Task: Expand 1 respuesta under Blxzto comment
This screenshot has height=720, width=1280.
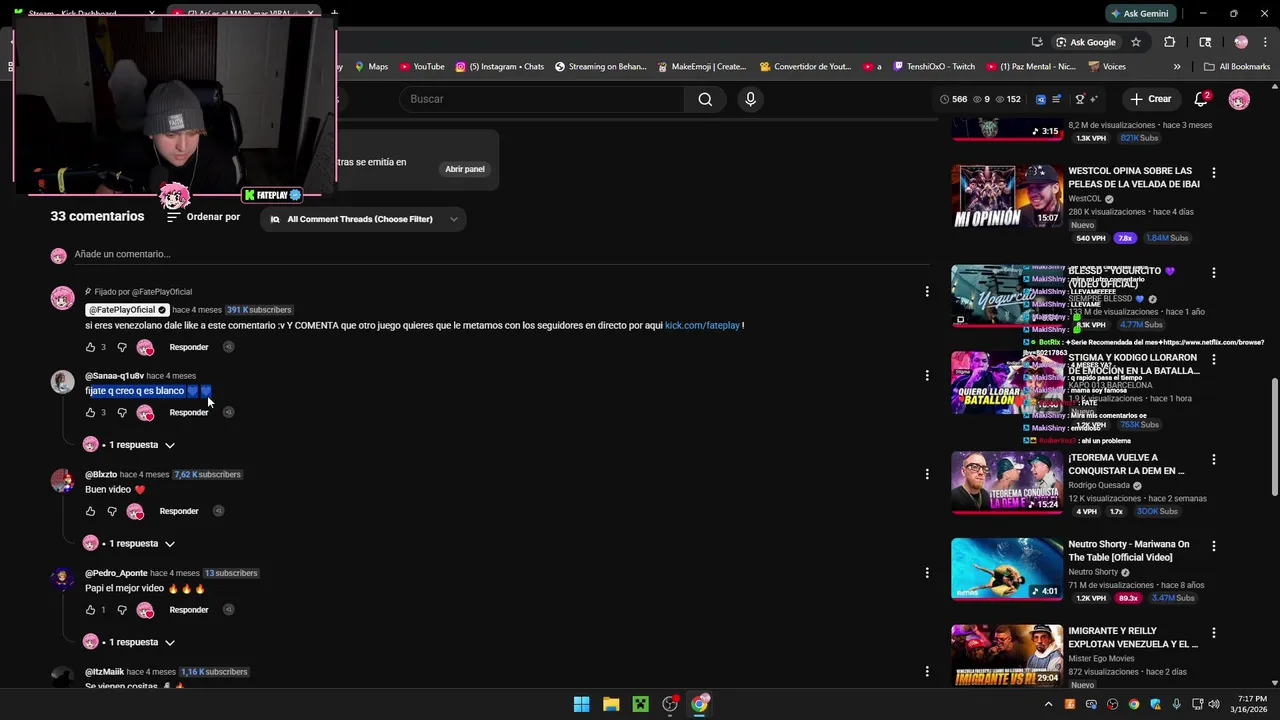Action: [x=141, y=544]
